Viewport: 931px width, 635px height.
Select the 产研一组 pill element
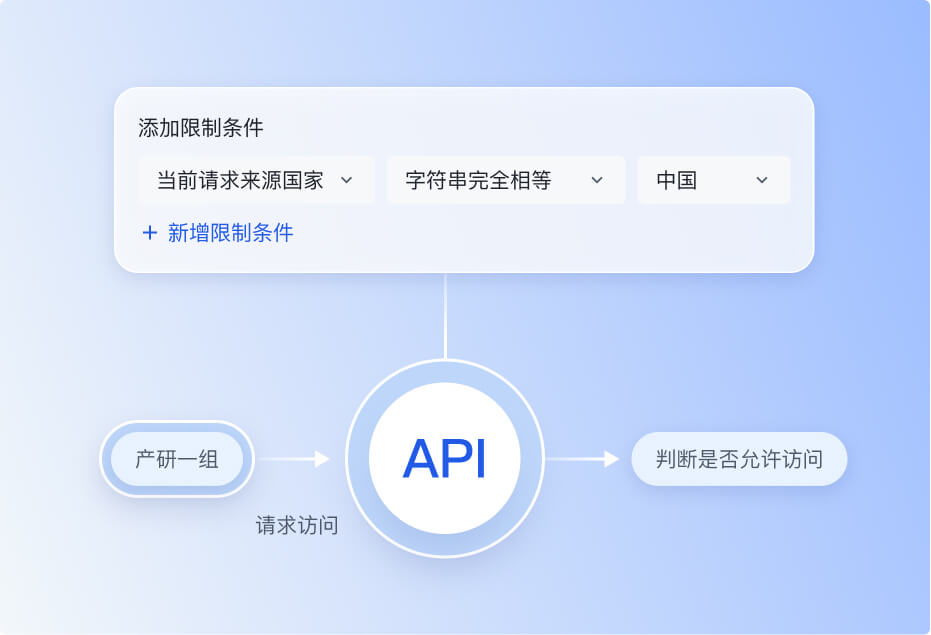[x=177, y=459]
